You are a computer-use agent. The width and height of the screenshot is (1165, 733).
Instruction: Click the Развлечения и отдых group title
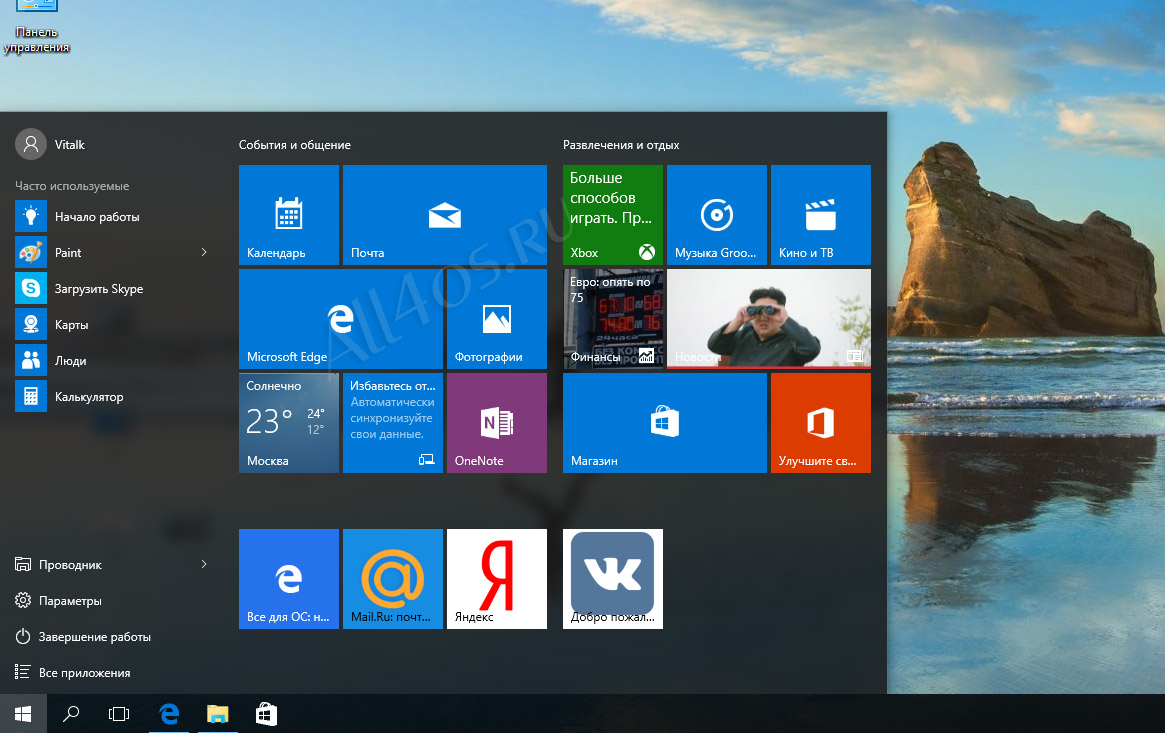click(621, 145)
